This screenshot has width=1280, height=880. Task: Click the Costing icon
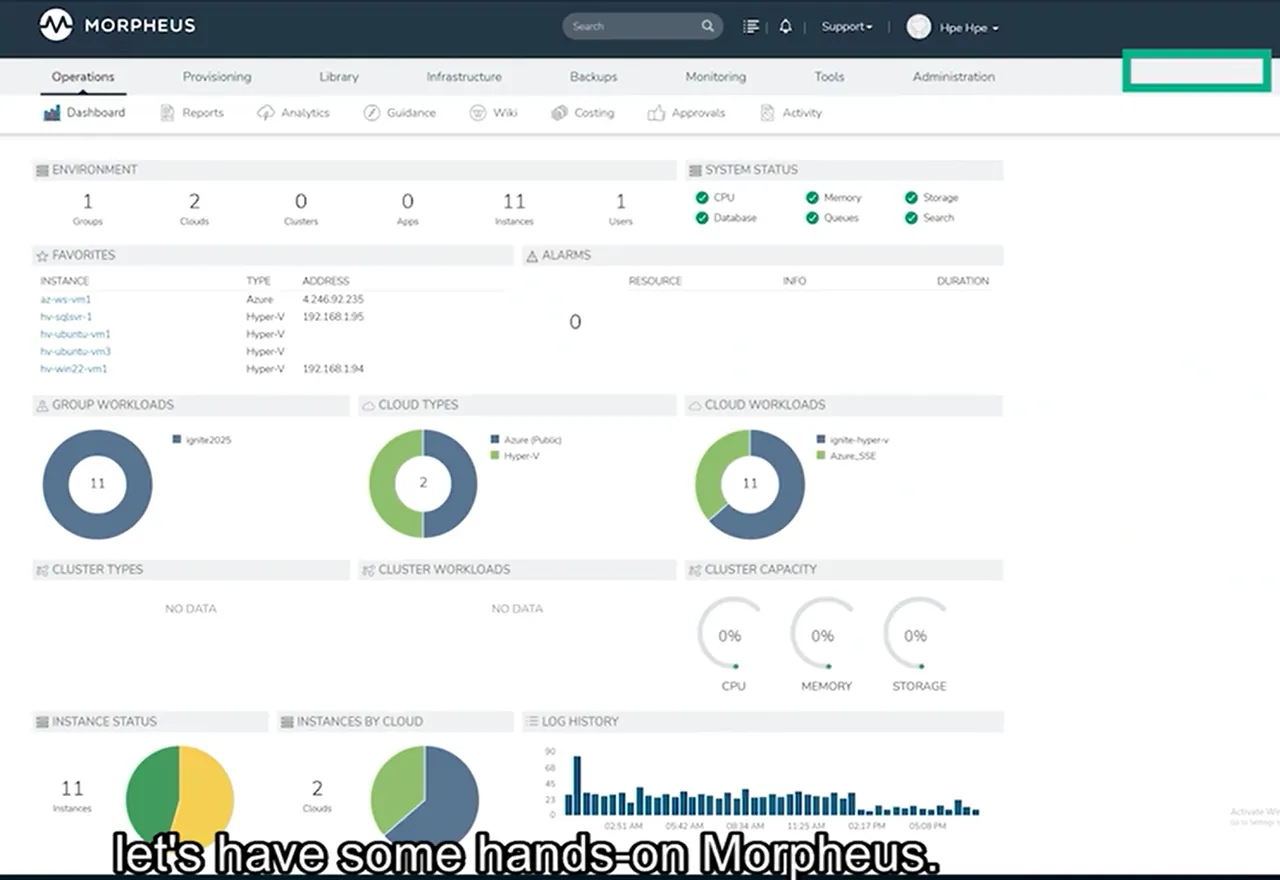tap(559, 113)
